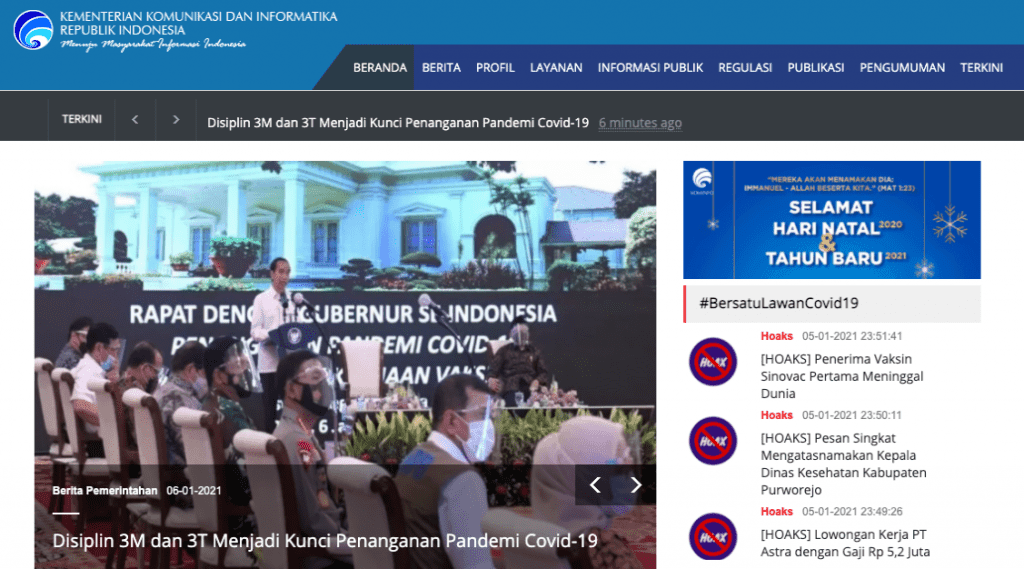This screenshot has width=1024, height=569.
Task: Click the Berita Pemerintahan category label
Action: [105, 491]
